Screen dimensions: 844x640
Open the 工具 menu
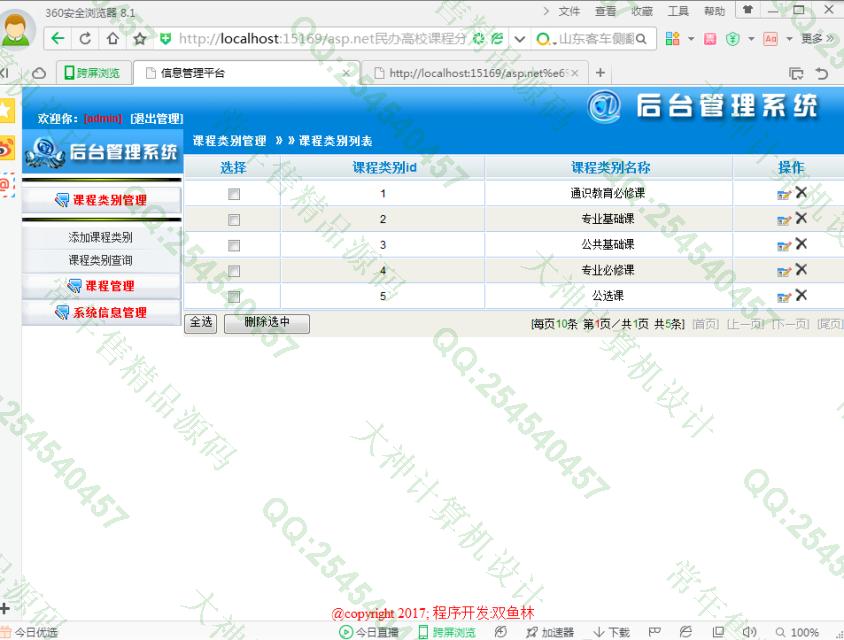(678, 11)
